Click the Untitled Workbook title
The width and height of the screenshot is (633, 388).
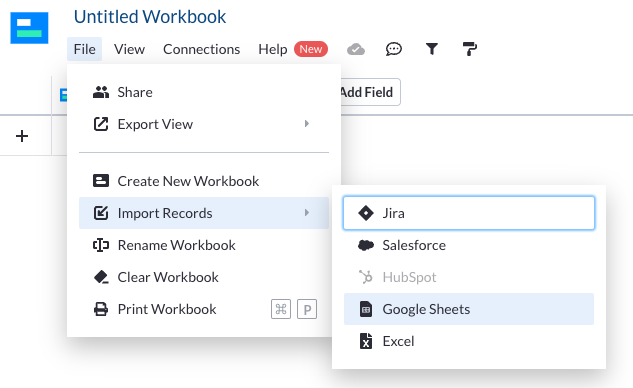tap(150, 17)
